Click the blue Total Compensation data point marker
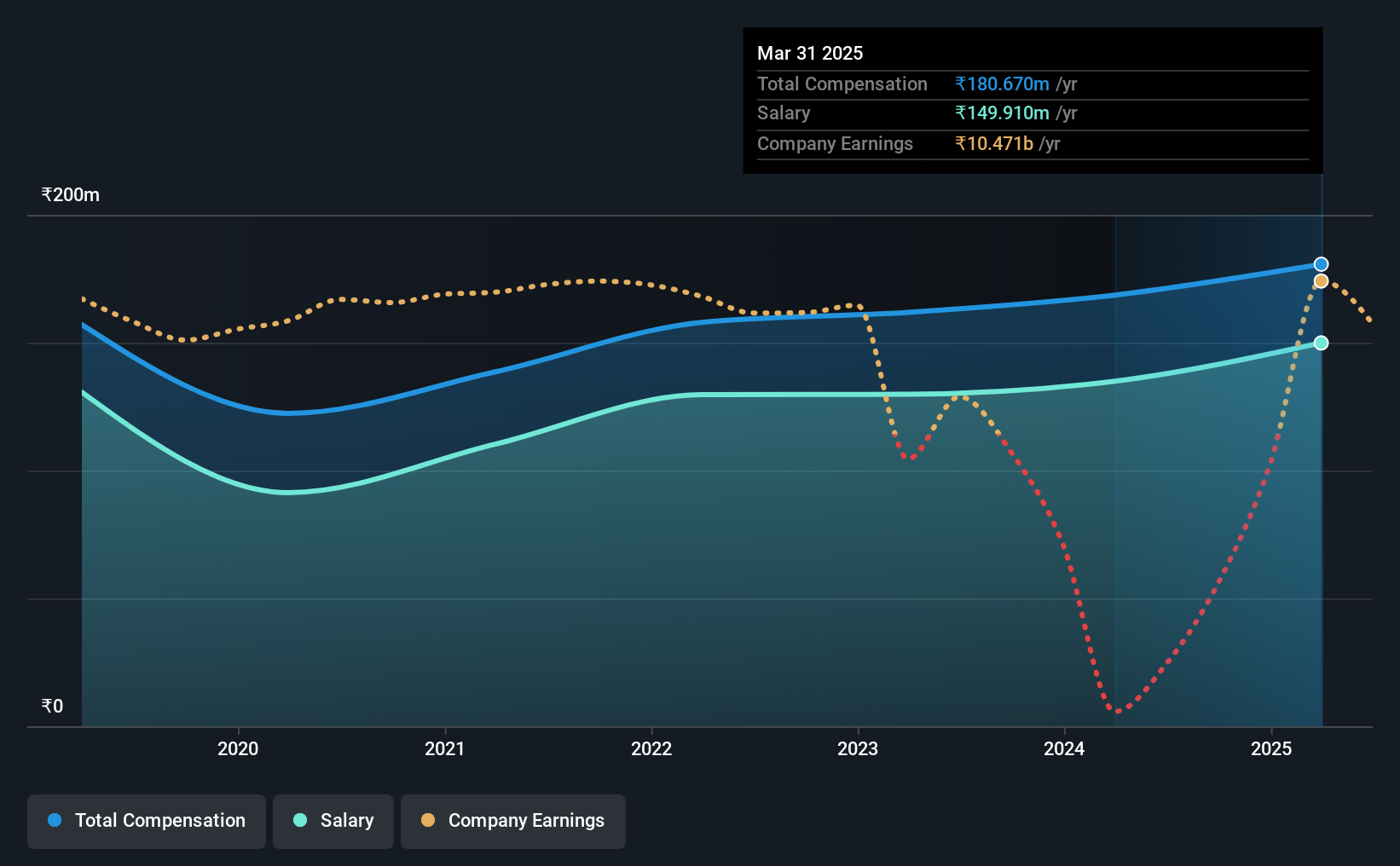 pos(1321,264)
